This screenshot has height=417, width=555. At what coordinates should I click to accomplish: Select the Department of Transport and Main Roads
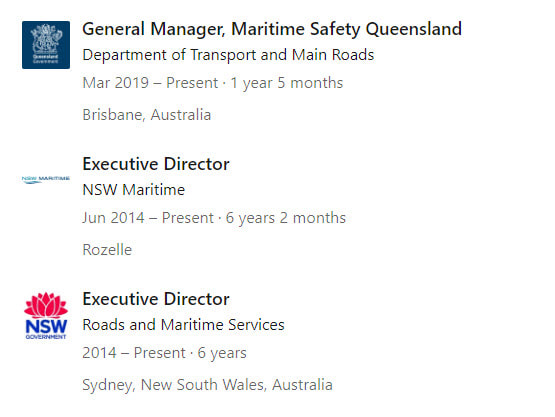pos(228,55)
